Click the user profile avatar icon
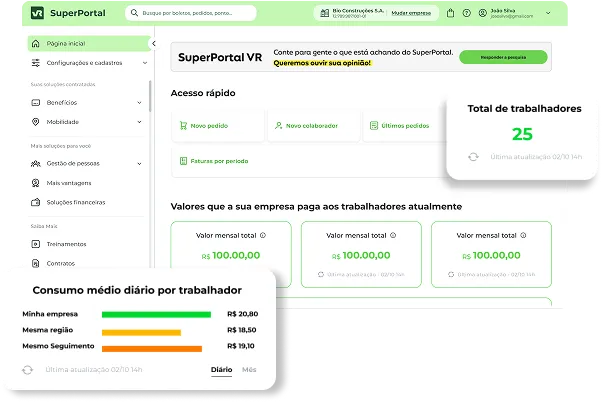Screen dimensions: 602x403 coord(483,13)
